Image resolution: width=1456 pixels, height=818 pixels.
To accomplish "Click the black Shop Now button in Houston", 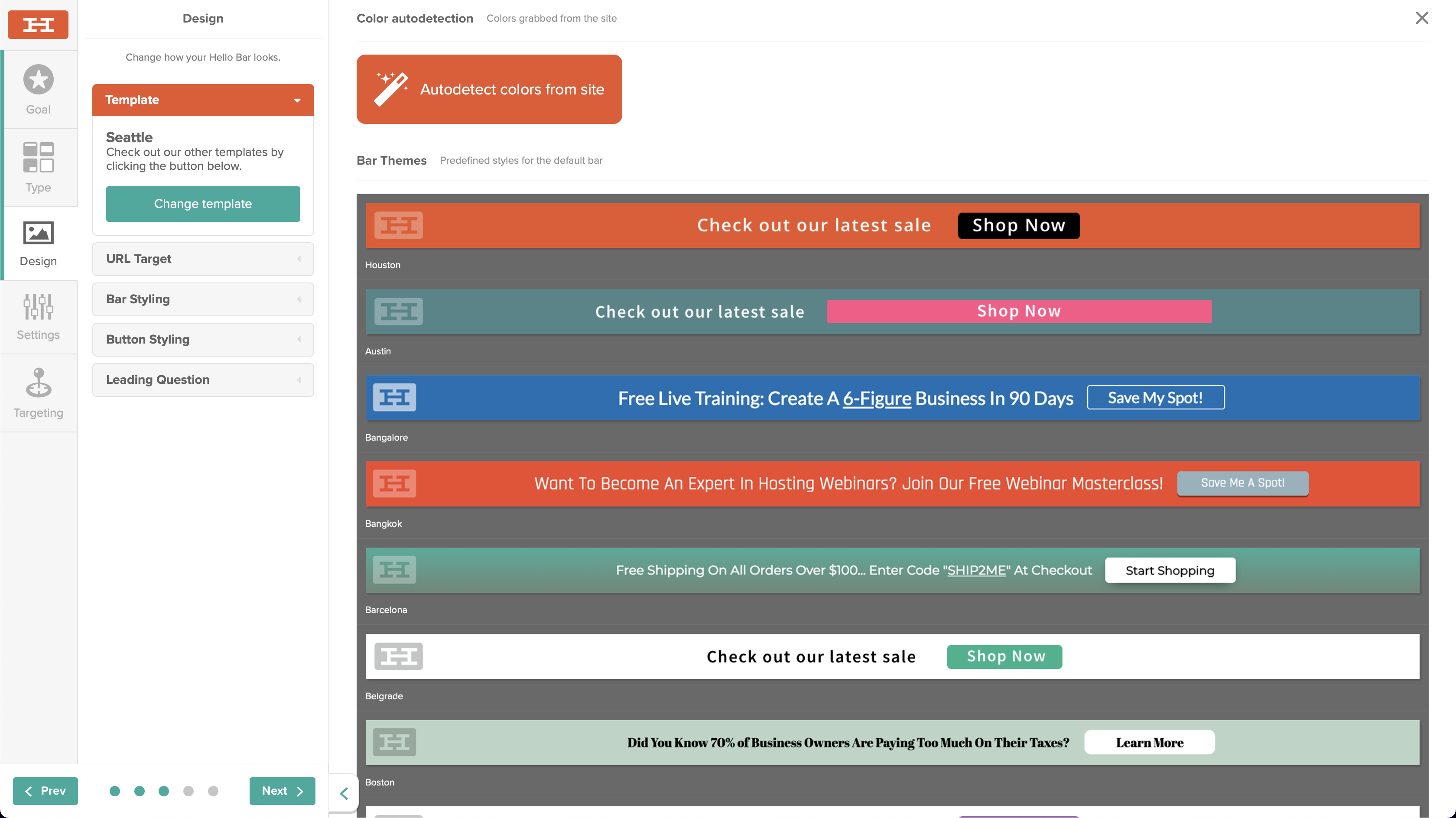I will tap(1018, 226).
